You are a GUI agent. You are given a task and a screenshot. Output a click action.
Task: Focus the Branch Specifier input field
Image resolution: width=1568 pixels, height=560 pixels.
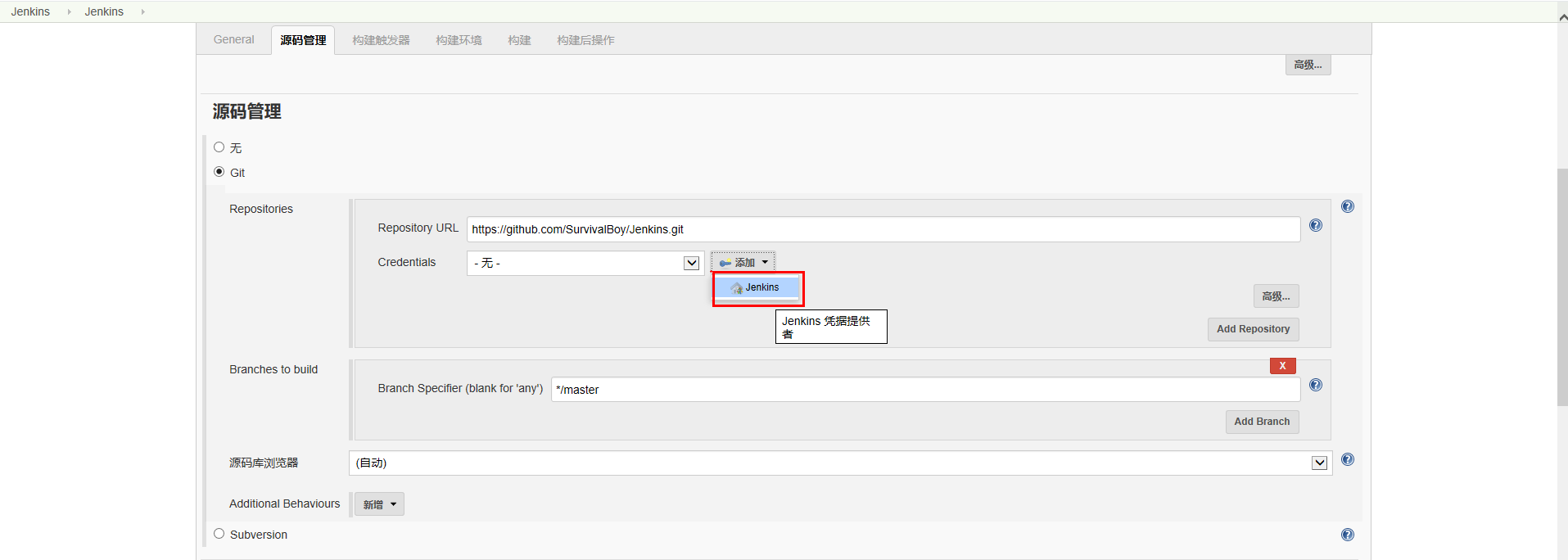coord(925,390)
